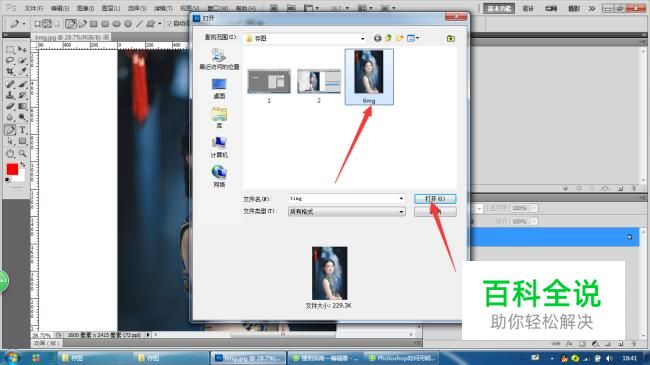Select the Blur tool
Image resolution: width=650 pixels, height=365 pixels.
pos(10,117)
